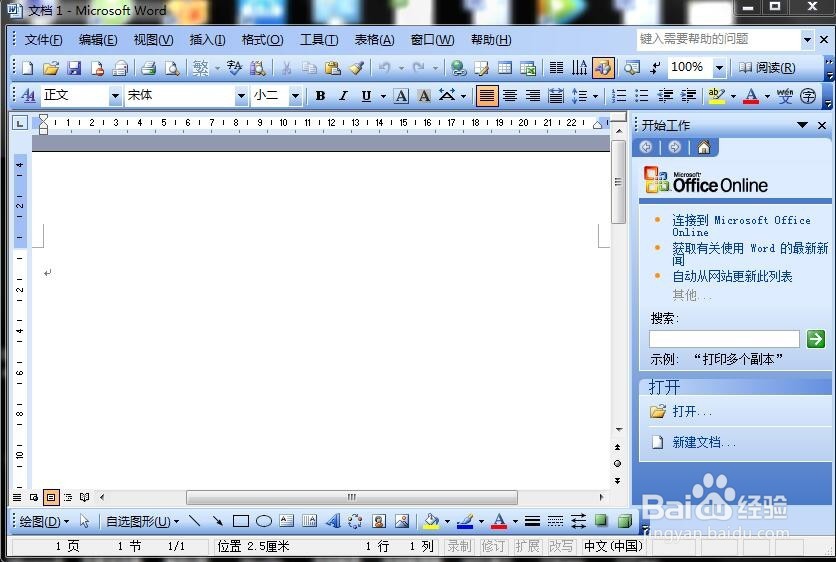Click the Cut scissors icon
Image resolution: width=836 pixels, height=562 pixels.
point(286,68)
